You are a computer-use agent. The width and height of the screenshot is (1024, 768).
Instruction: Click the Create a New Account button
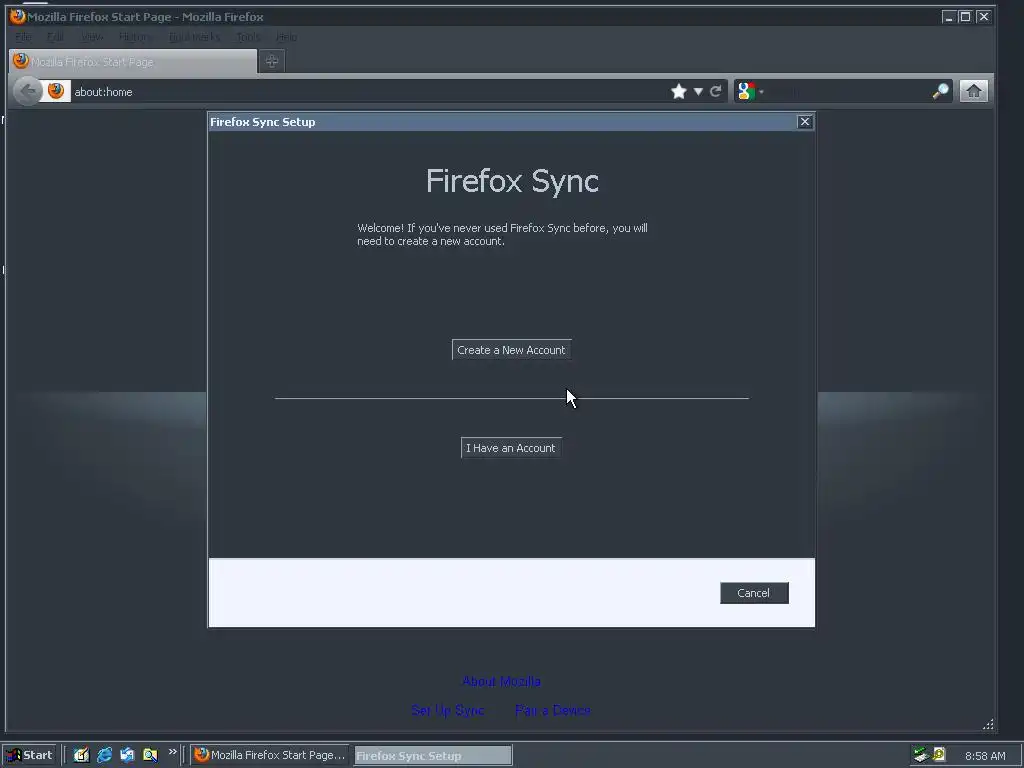click(x=511, y=350)
